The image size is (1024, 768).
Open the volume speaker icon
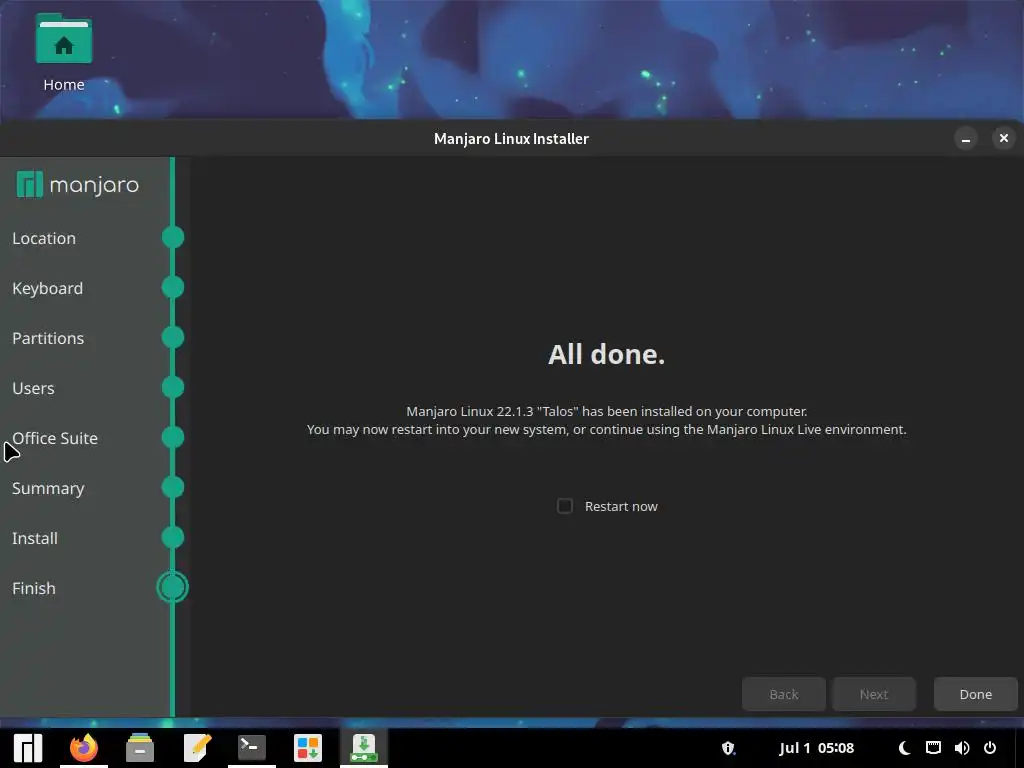[x=961, y=748]
